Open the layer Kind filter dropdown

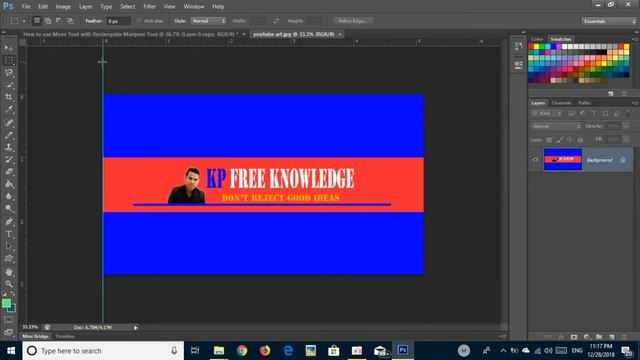click(x=546, y=113)
